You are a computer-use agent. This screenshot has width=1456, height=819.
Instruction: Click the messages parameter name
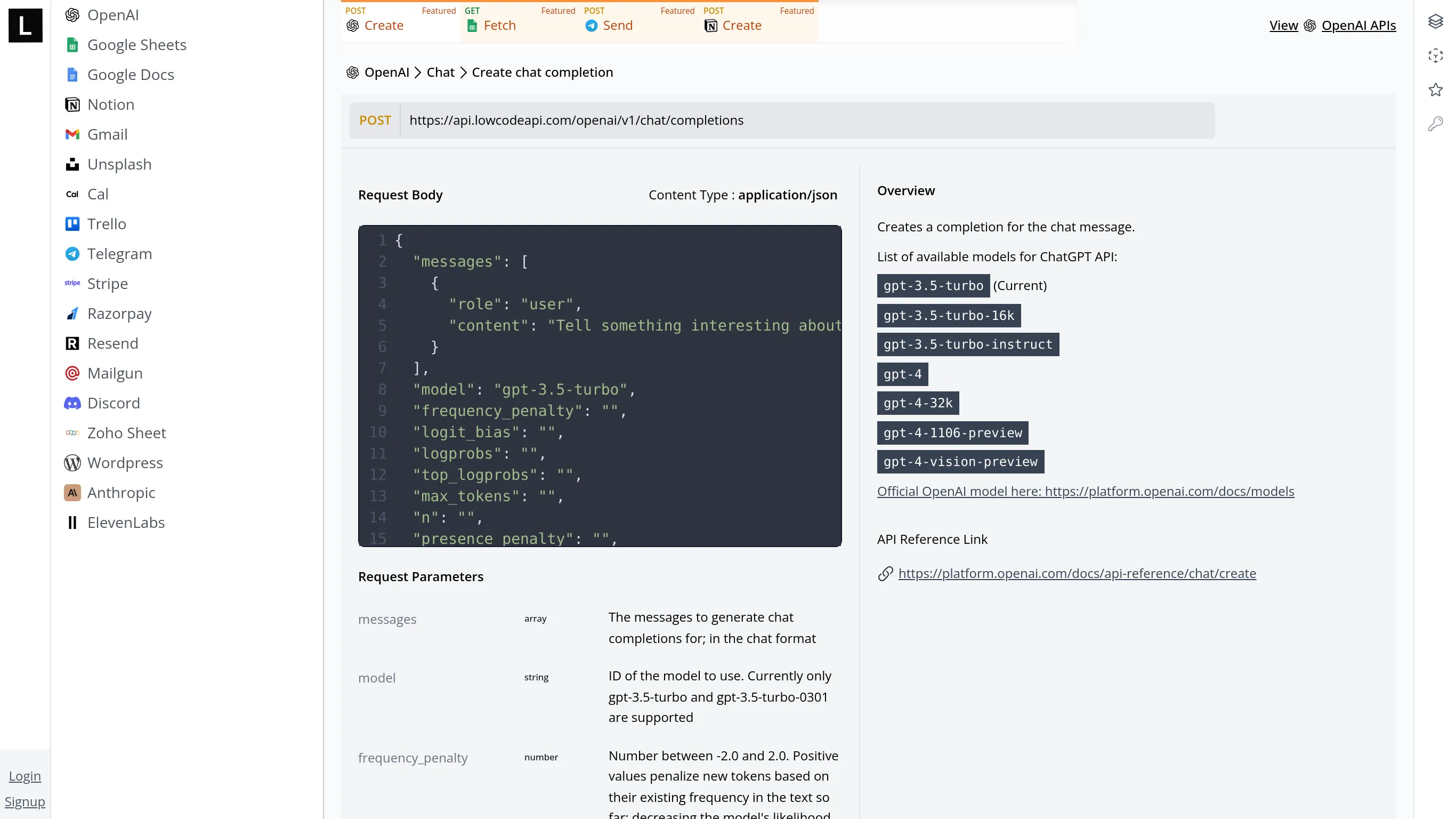387,620
